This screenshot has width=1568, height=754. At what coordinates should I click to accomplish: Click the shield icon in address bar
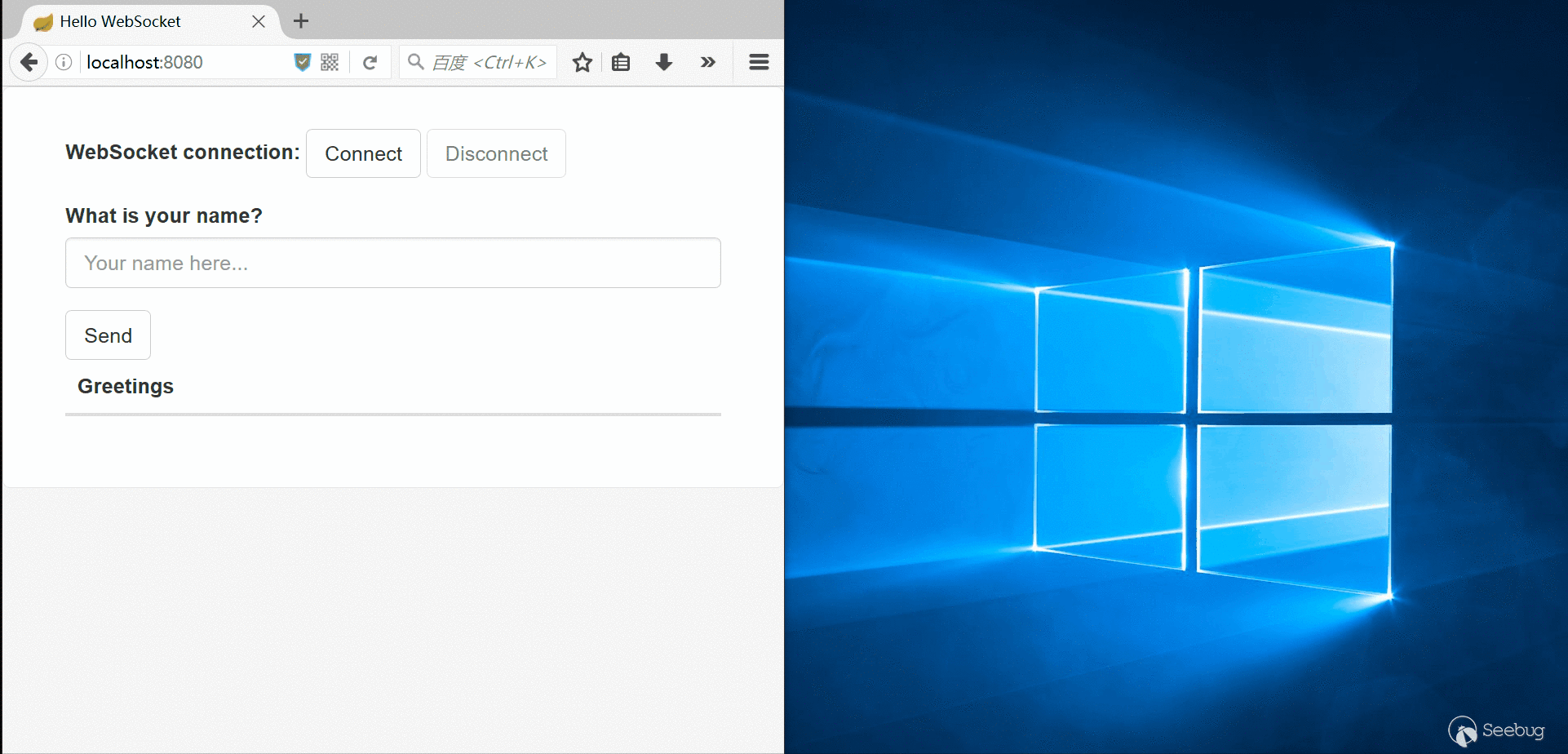point(302,62)
